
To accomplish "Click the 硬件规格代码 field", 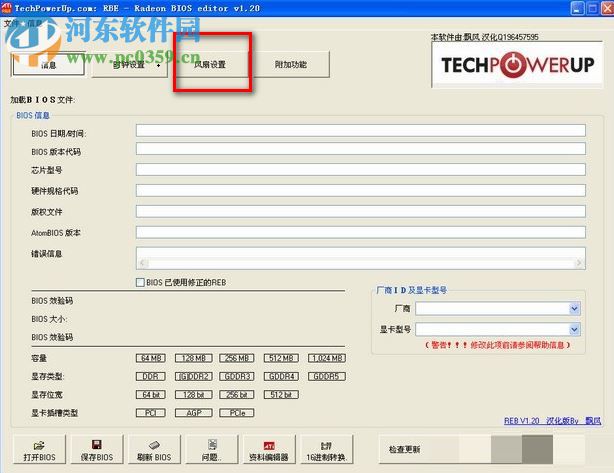I will click(361, 190).
